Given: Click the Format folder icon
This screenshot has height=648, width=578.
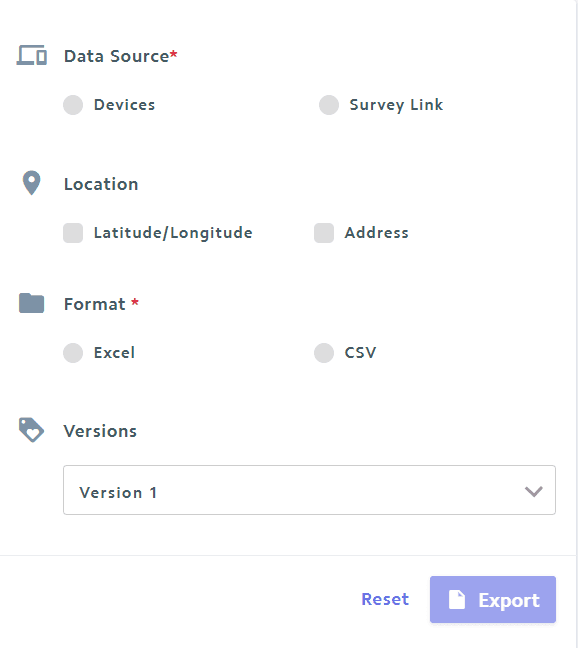Looking at the screenshot, I should (31, 303).
